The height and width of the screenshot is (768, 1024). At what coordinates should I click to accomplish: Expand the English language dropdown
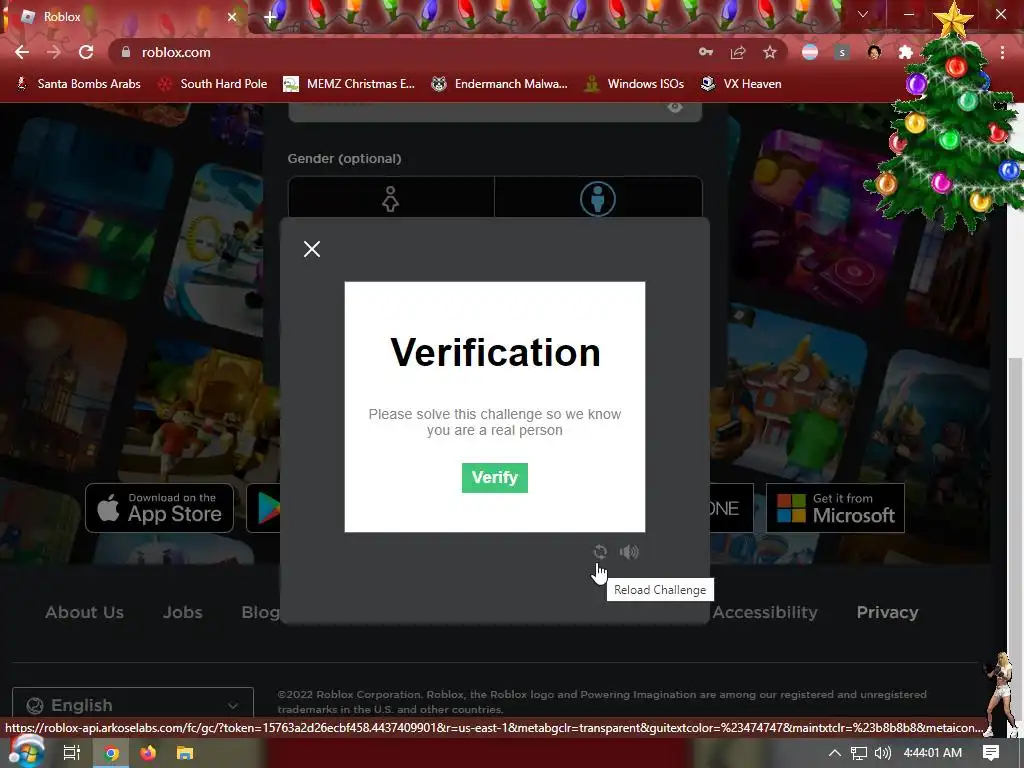tap(133, 704)
